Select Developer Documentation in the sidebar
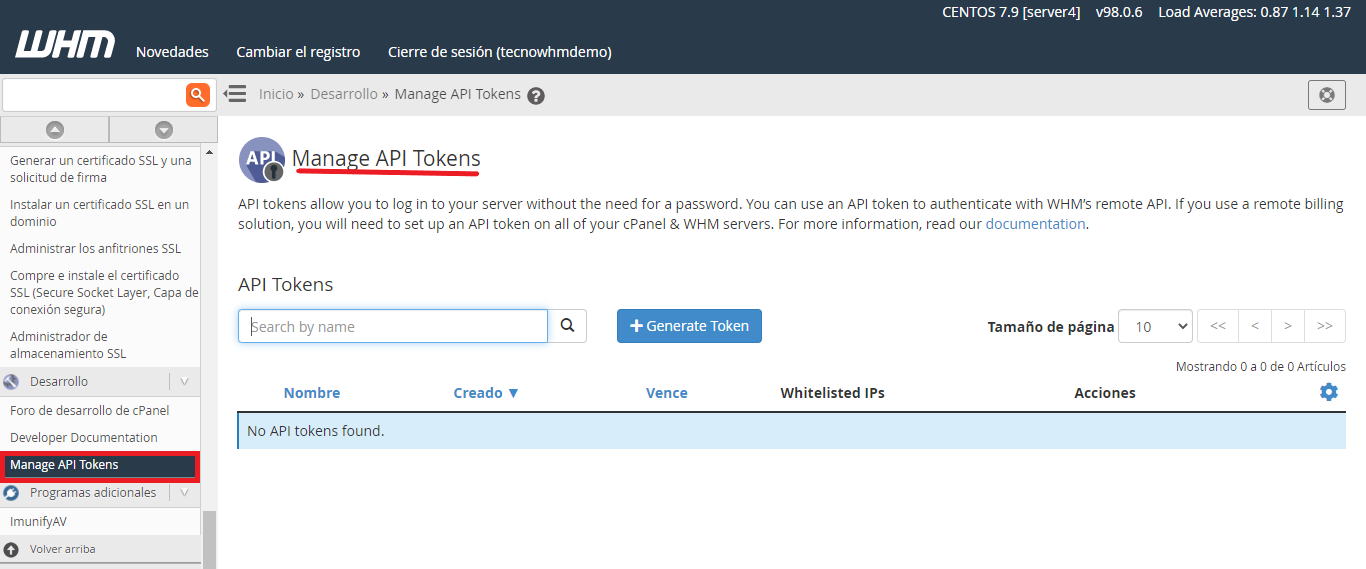The width and height of the screenshot is (1366, 569). (x=84, y=437)
